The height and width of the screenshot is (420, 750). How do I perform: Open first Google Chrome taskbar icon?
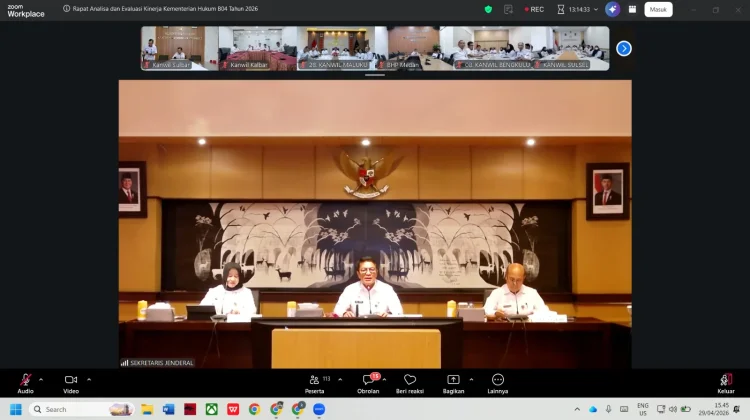click(x=254, y=409)
